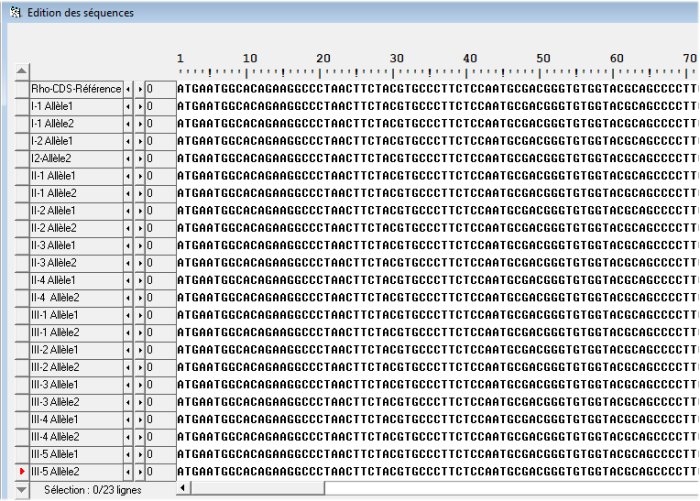This screenshot has height=501, width=700.
Task: Select the I2-Allèle2 sequence label
Action: (x=76, y=158)
